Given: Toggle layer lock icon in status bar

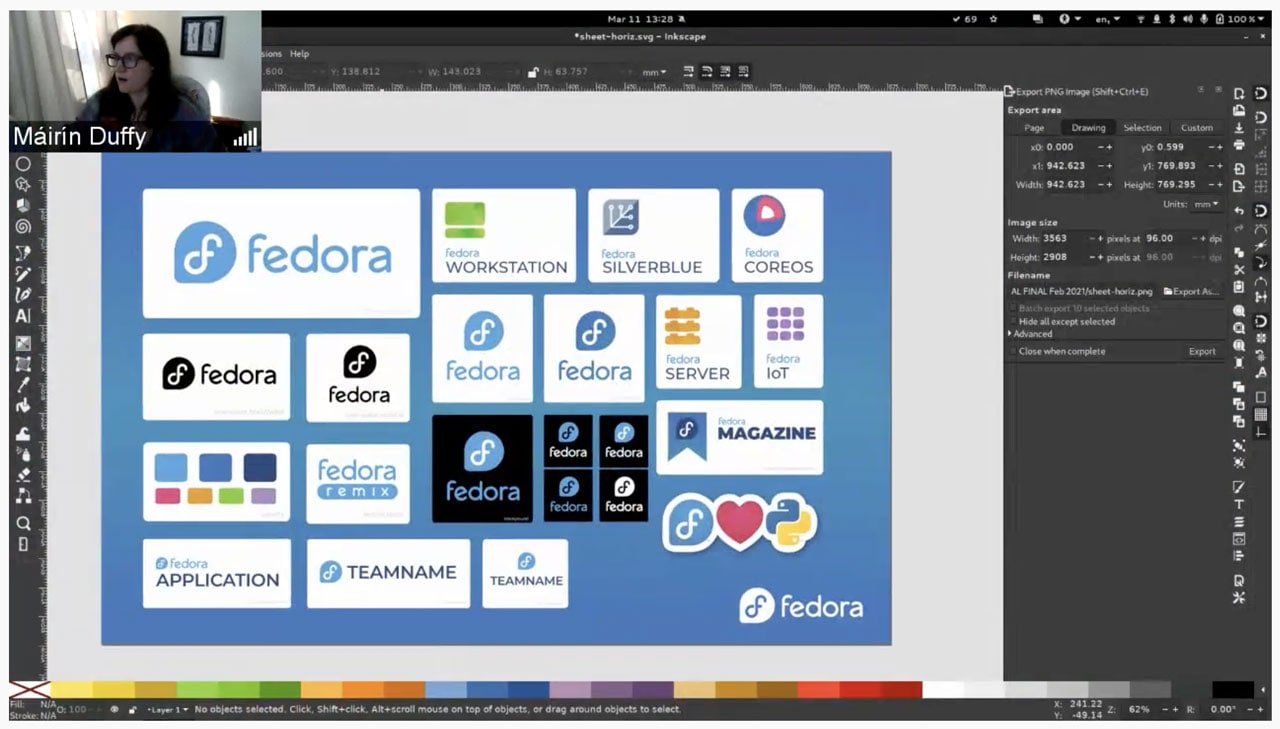Looking at the screenshot, I should pos(133,709).
